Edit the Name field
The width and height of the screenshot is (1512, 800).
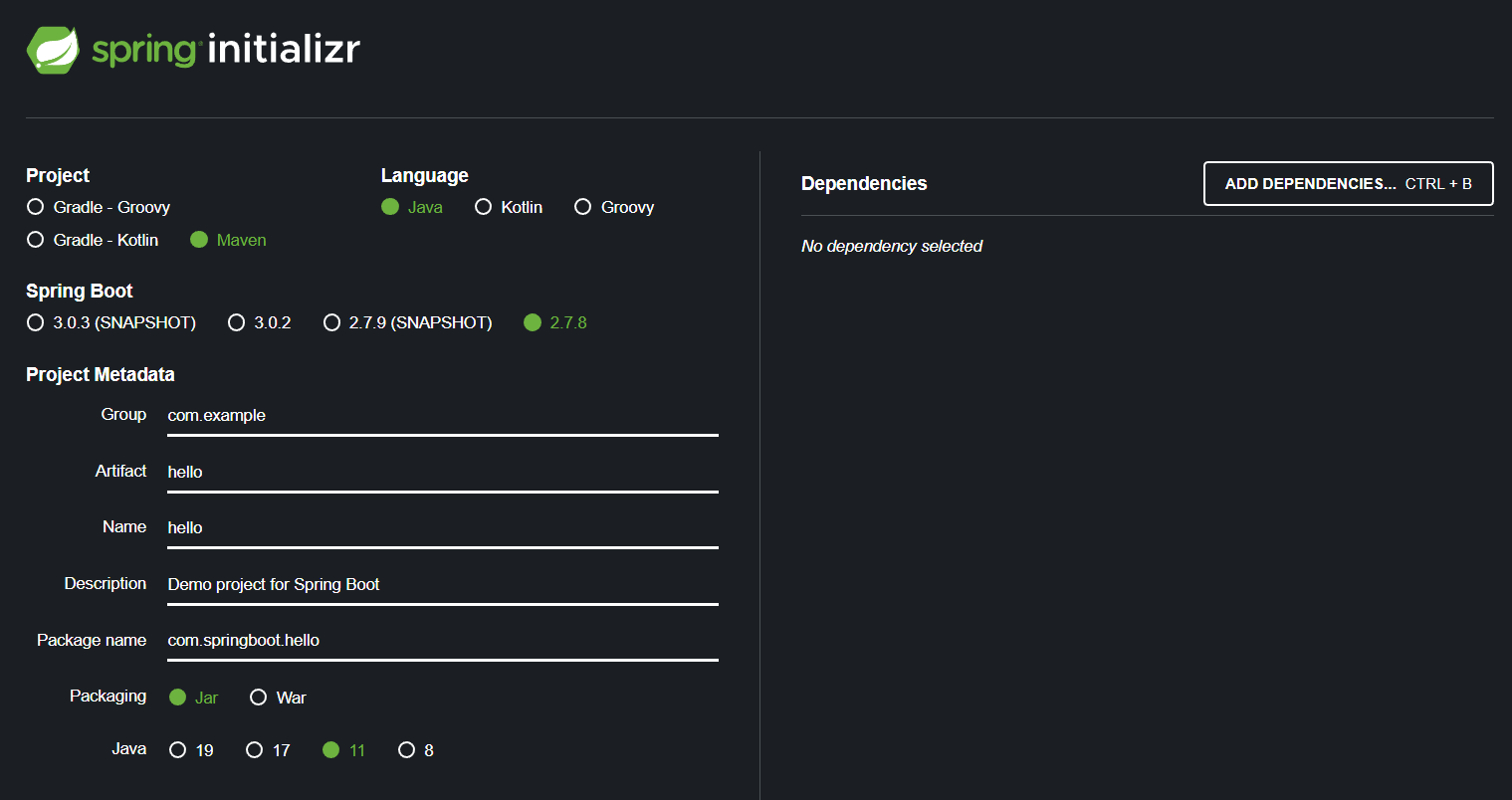pos(443,527)
